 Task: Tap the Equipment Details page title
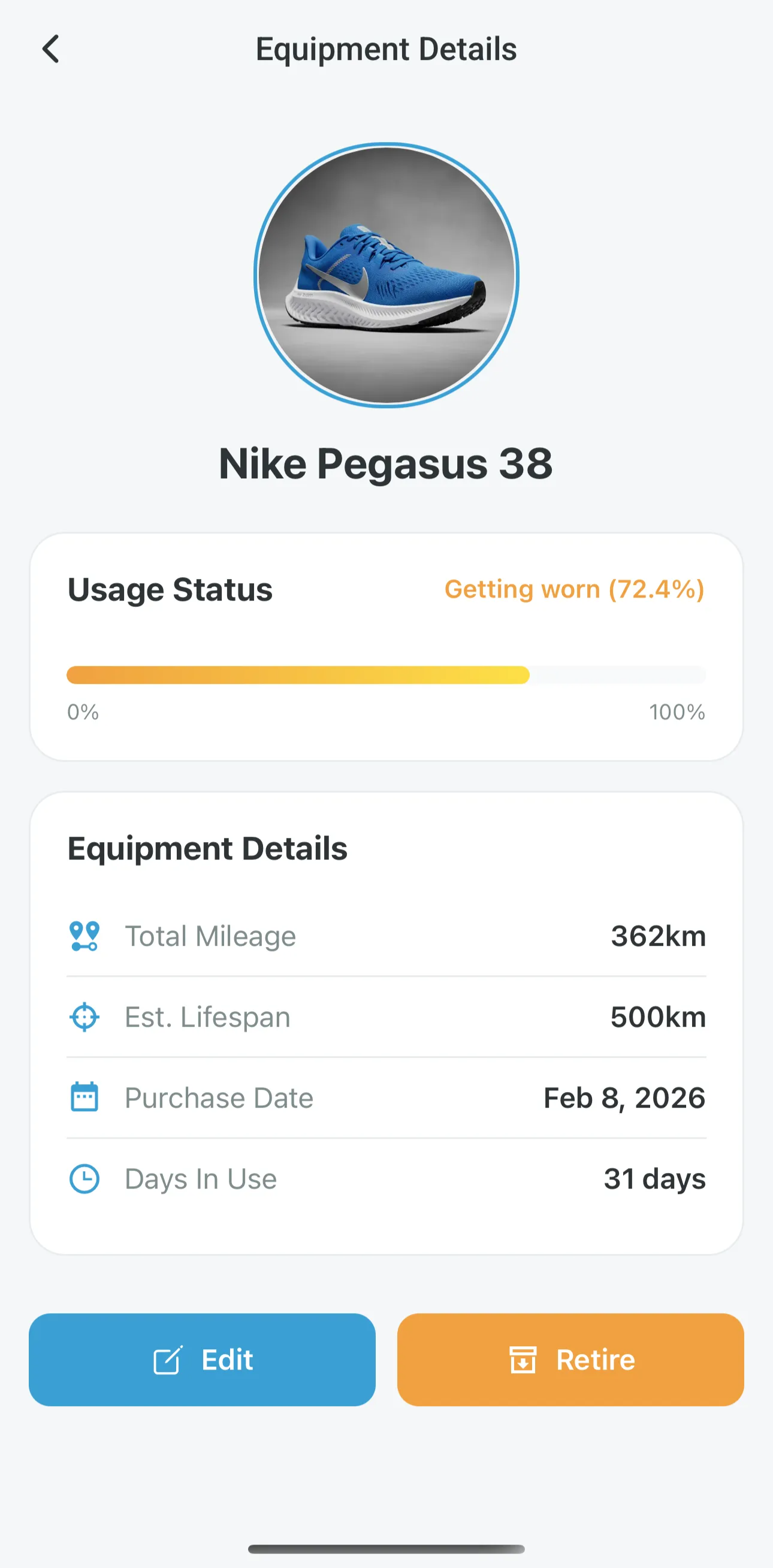[386, 49]
